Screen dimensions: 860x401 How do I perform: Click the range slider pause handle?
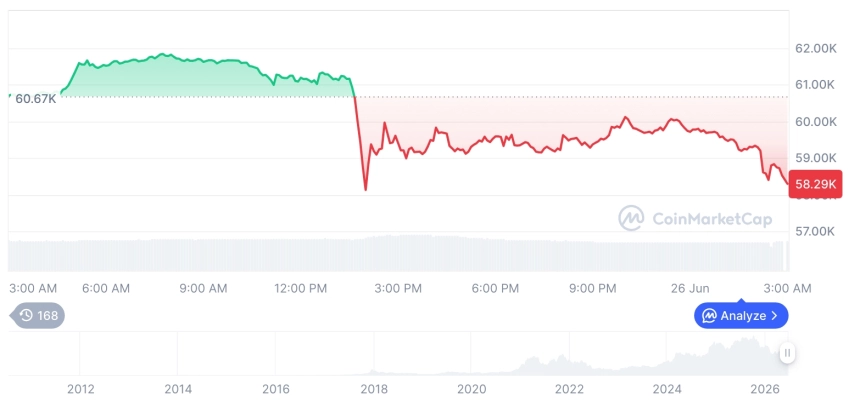787,353
